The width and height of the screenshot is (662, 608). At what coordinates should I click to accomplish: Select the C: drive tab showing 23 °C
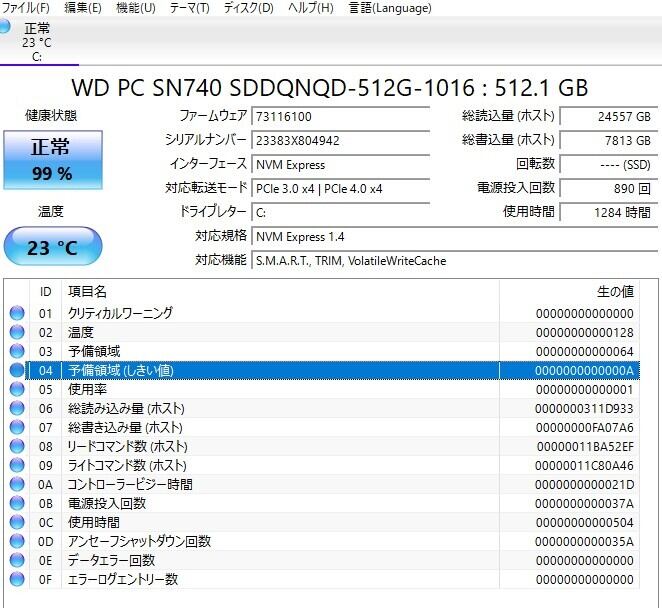[37, 43]
